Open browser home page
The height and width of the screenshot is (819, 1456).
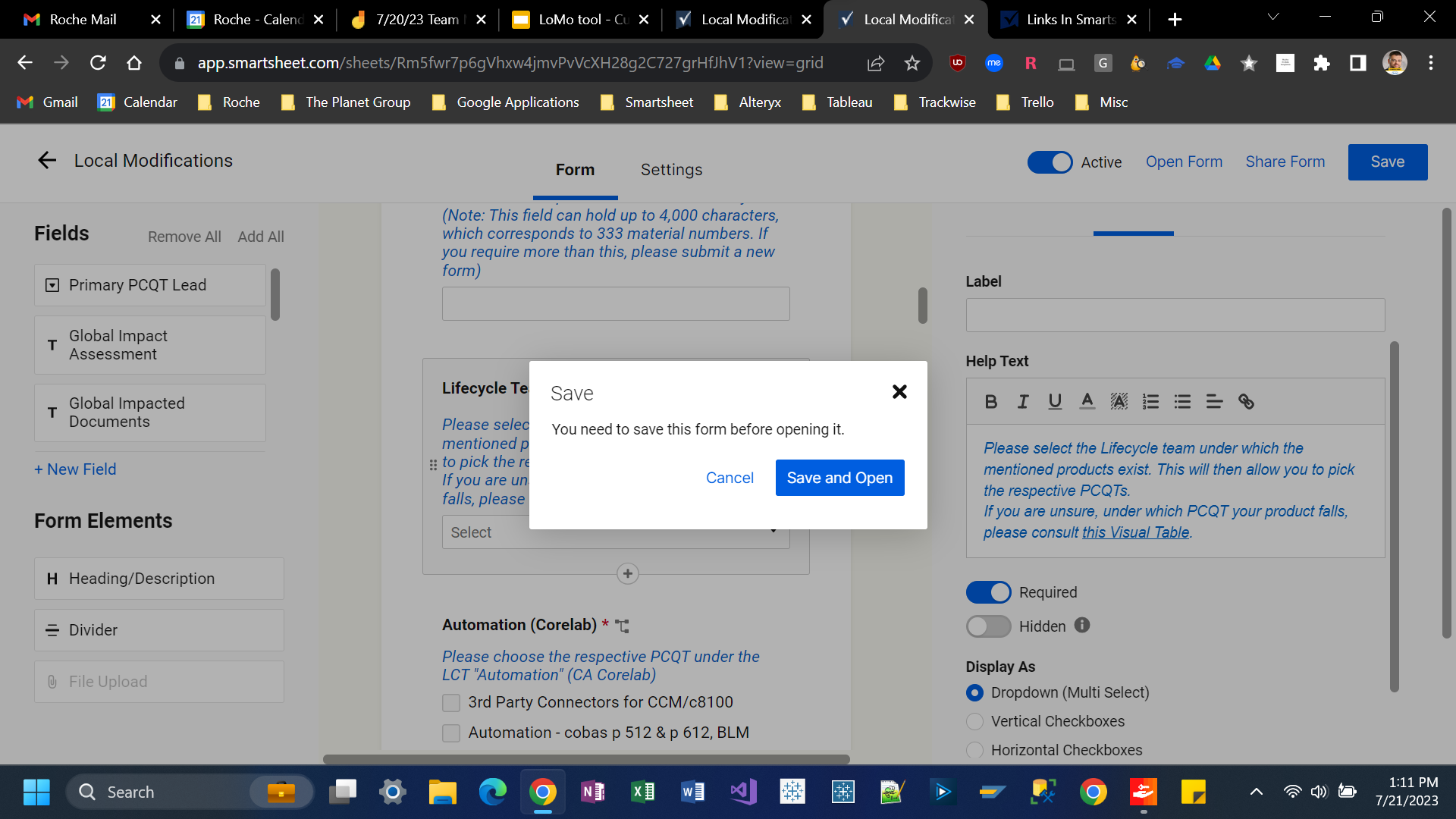click(x=134, y=63)
